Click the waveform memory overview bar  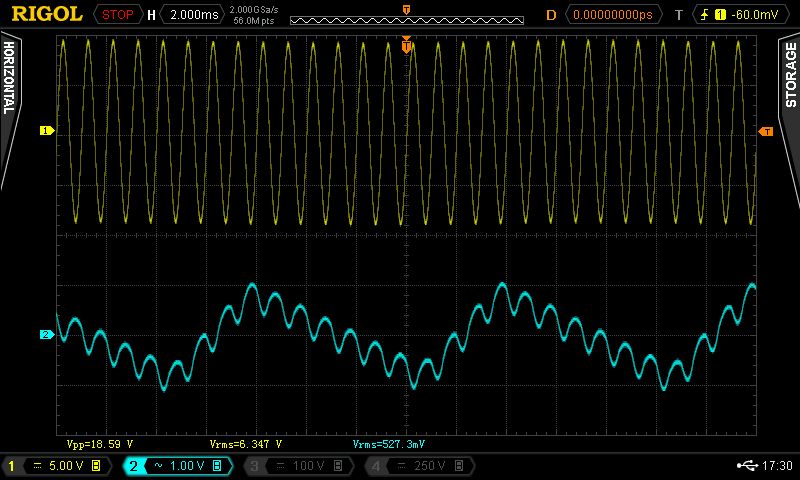point(405,20)
